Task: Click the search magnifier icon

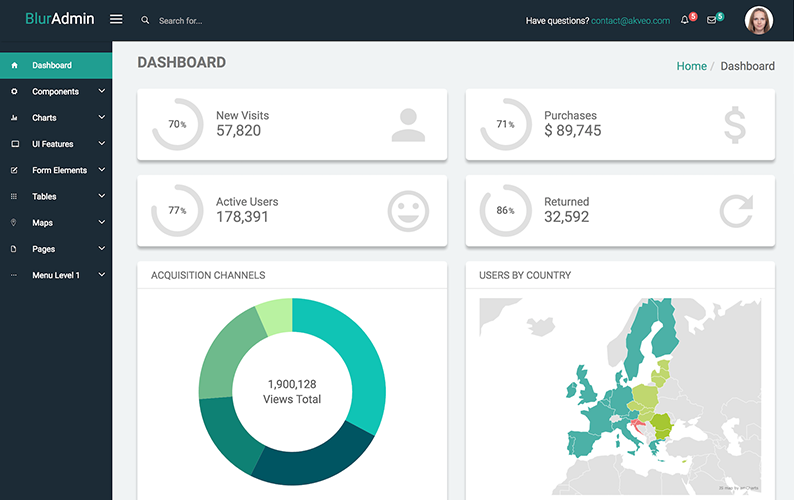Action: (145, 20)
